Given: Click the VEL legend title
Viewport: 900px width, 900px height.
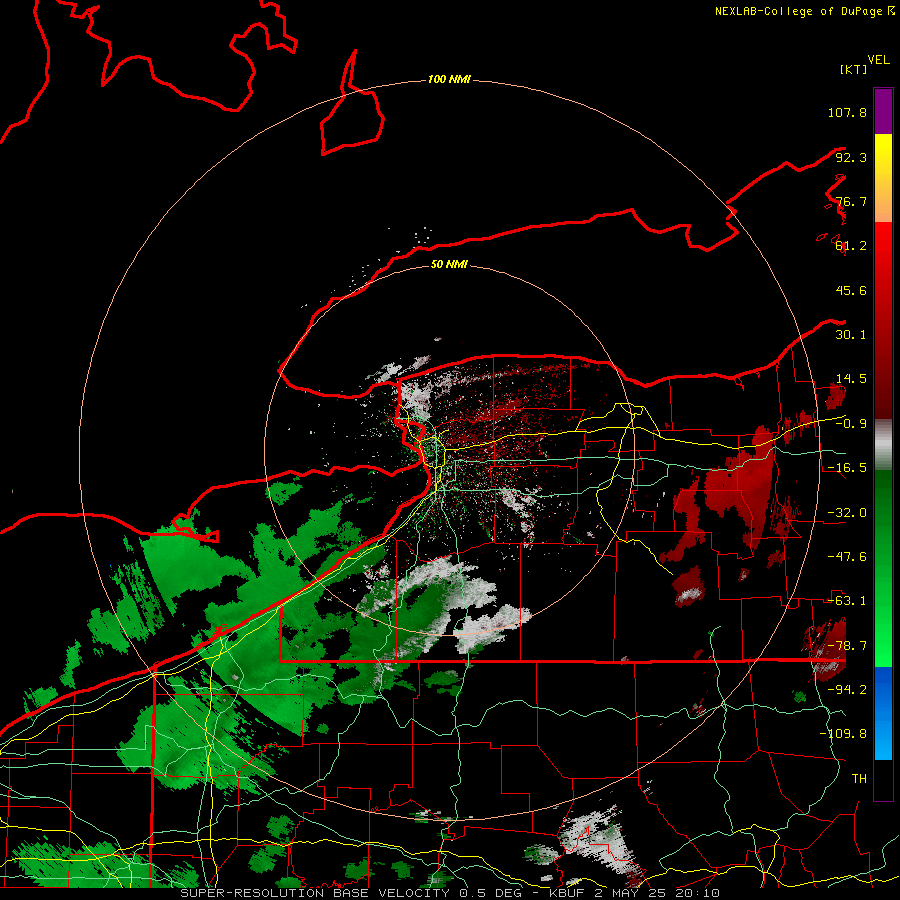Looking at the screenshot, I should click(878, 60).
